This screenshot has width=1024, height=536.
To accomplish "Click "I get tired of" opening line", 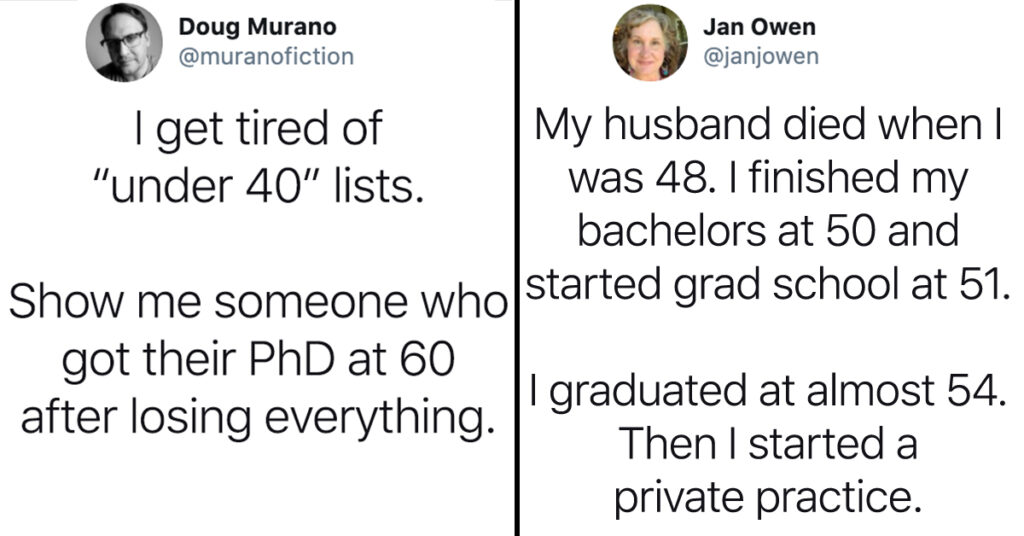I will [x=257, y=129].
